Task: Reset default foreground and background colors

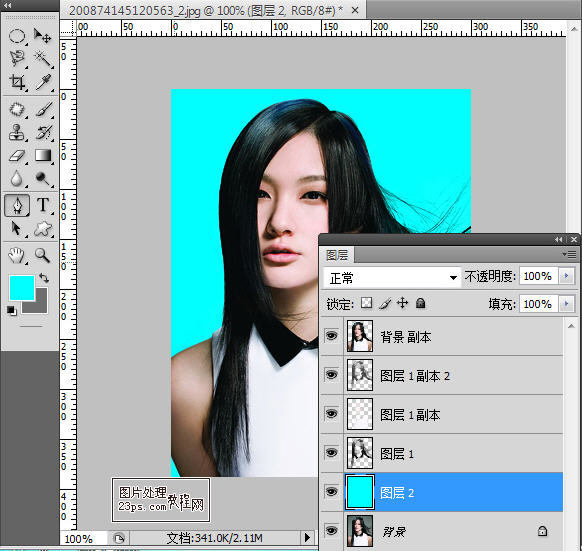Action: (x=12, y=310)
